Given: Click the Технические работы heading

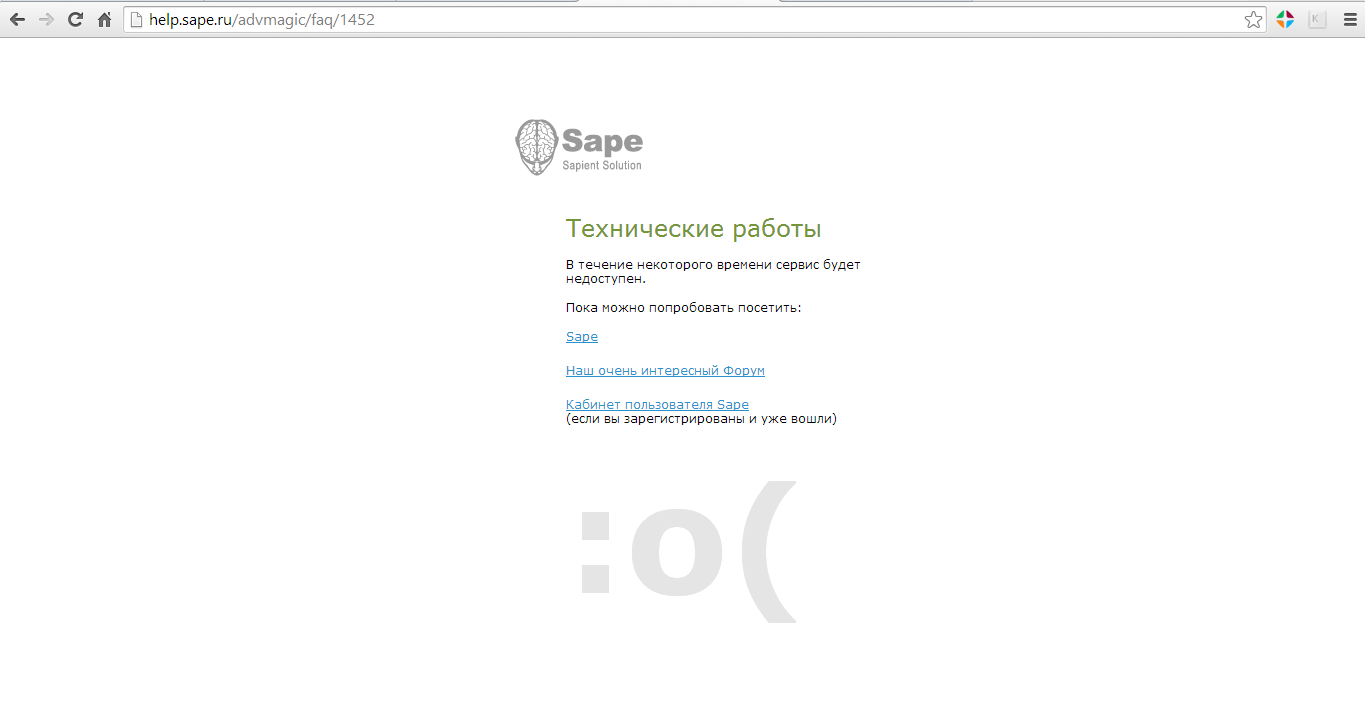Looking at the screenshot, I should (693, 229).
